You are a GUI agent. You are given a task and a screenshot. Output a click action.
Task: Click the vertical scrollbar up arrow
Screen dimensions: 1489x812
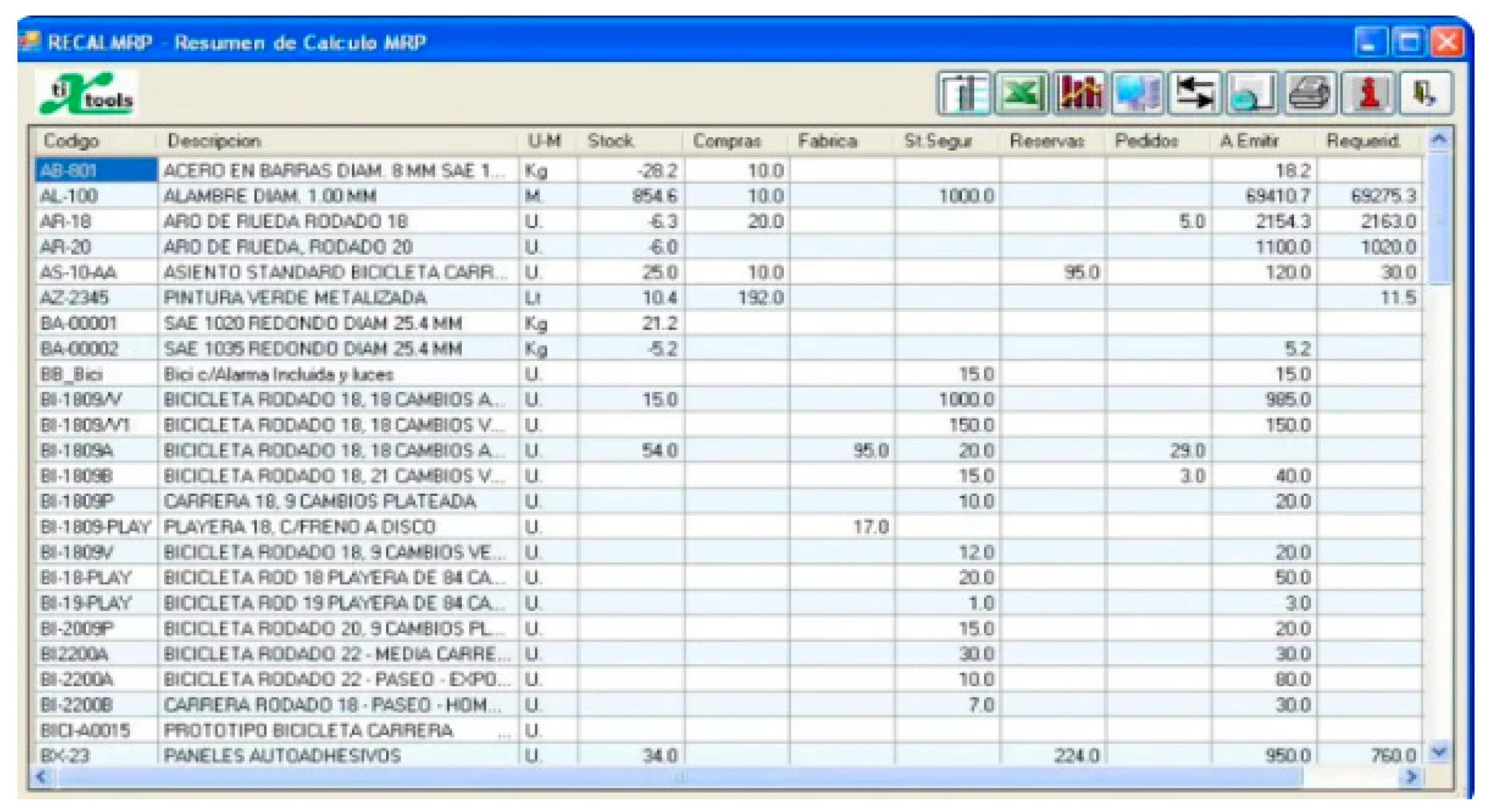pos(1439,139)
